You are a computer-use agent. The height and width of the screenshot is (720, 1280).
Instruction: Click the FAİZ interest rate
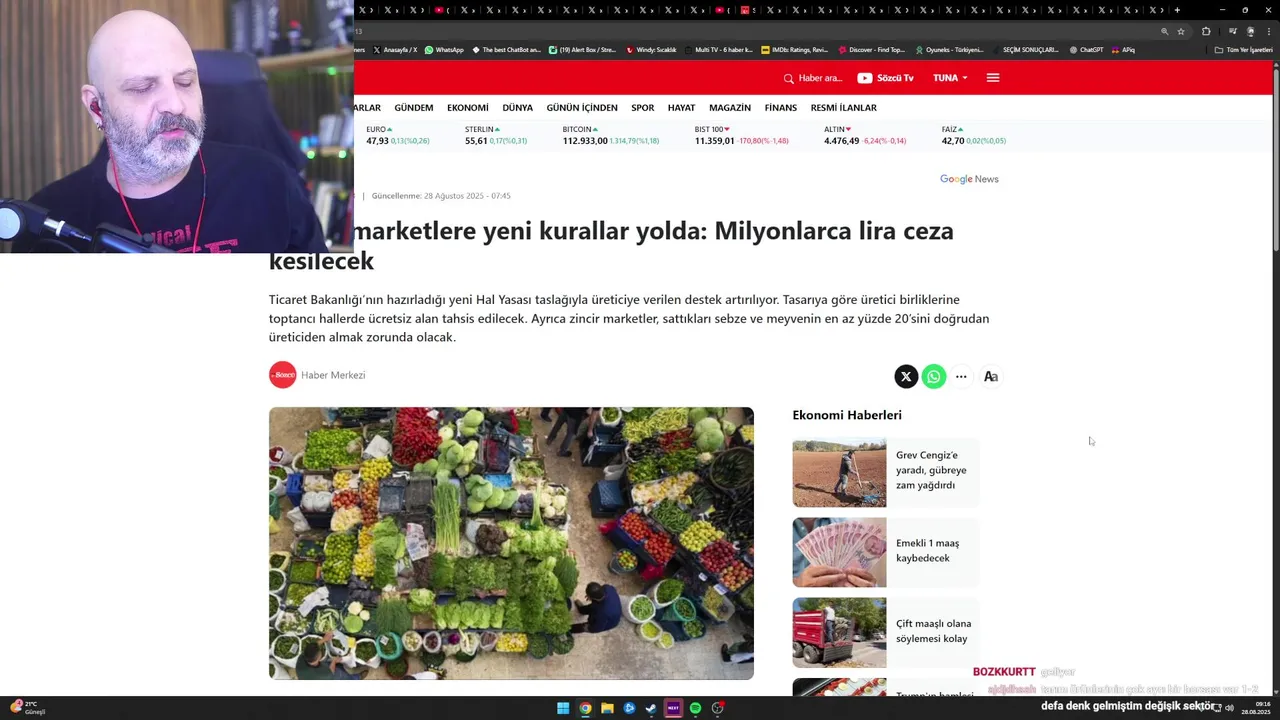pos(974,135)
